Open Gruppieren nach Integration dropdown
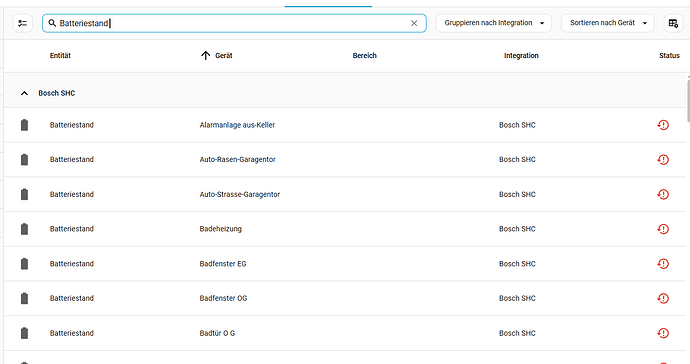This screenshot has width=690, height=364. click(x=493, y=23)
